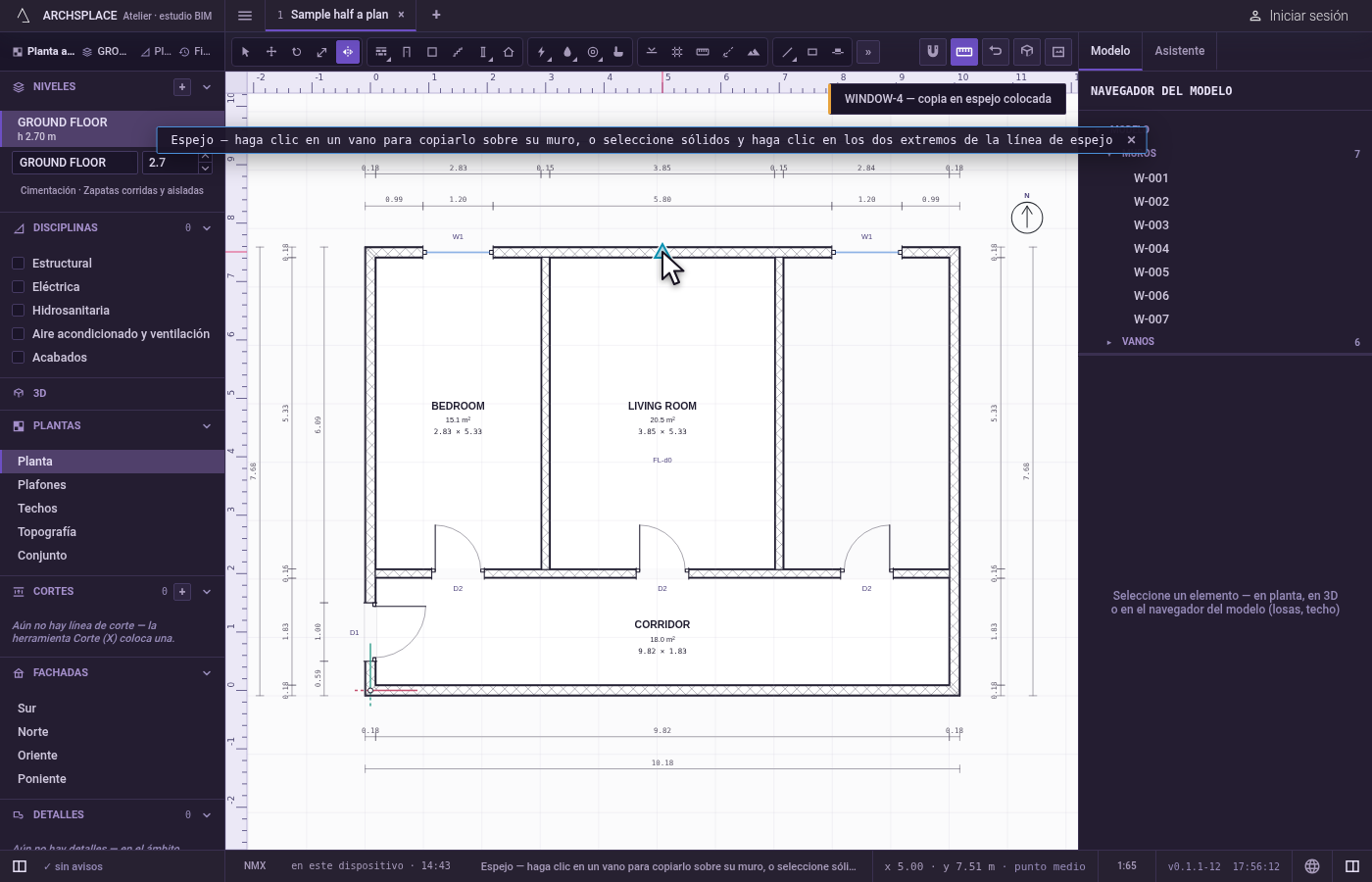Select the arrow selection tool
This screenshot has height=882, width=1372.
click(245, 52)
